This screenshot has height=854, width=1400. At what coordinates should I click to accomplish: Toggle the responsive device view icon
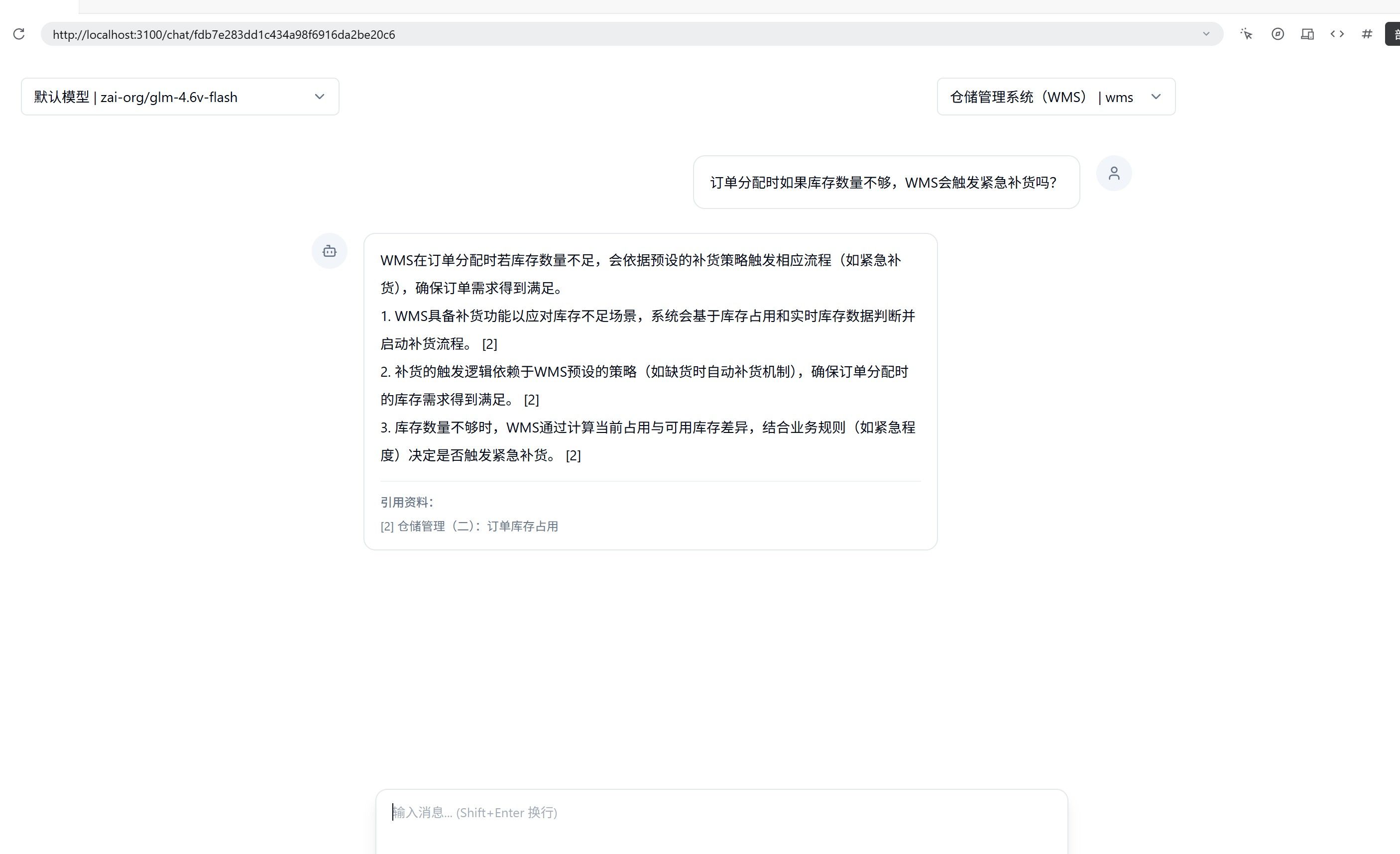coord(1307,34)
